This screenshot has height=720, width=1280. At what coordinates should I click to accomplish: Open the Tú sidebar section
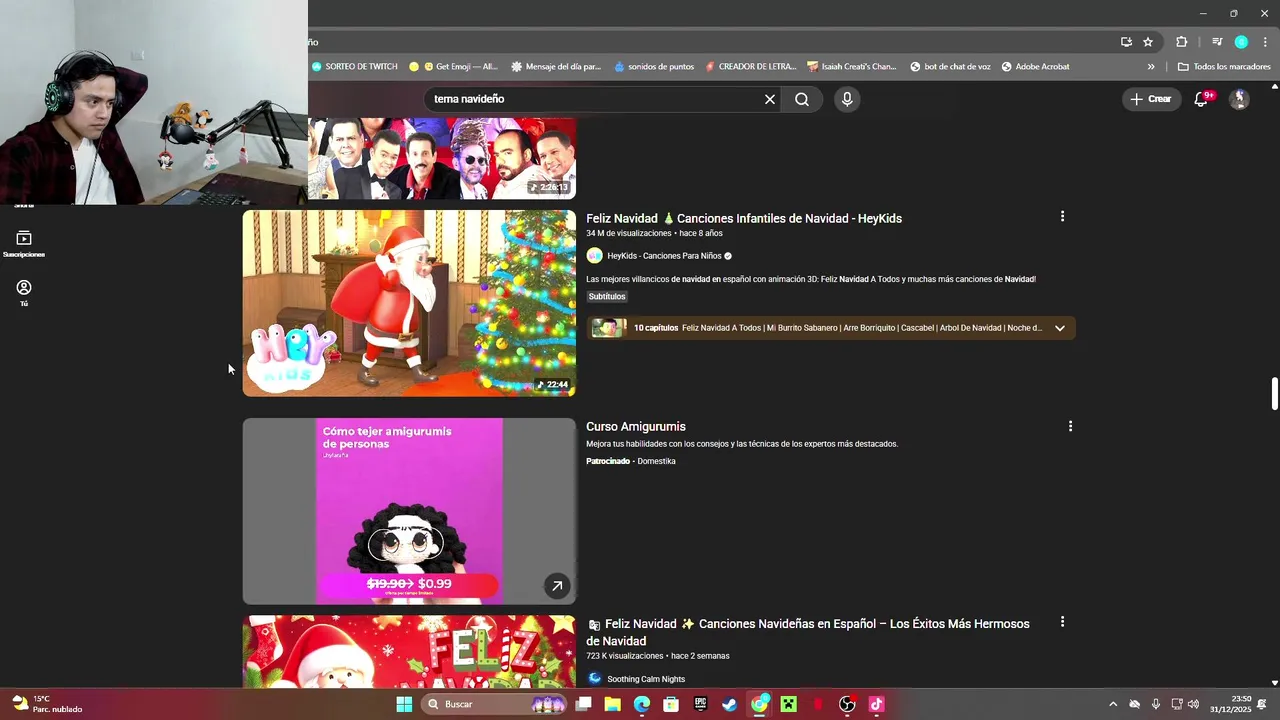coord(24,293)
